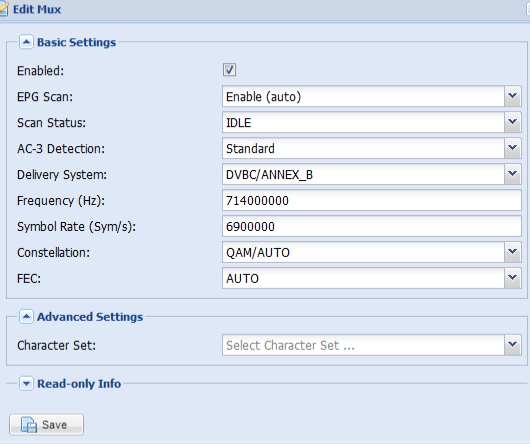Click the Edit Mux pencil icon
Image resolution: width=530 pixels, height=444 pixels.
tap(3, 9)
